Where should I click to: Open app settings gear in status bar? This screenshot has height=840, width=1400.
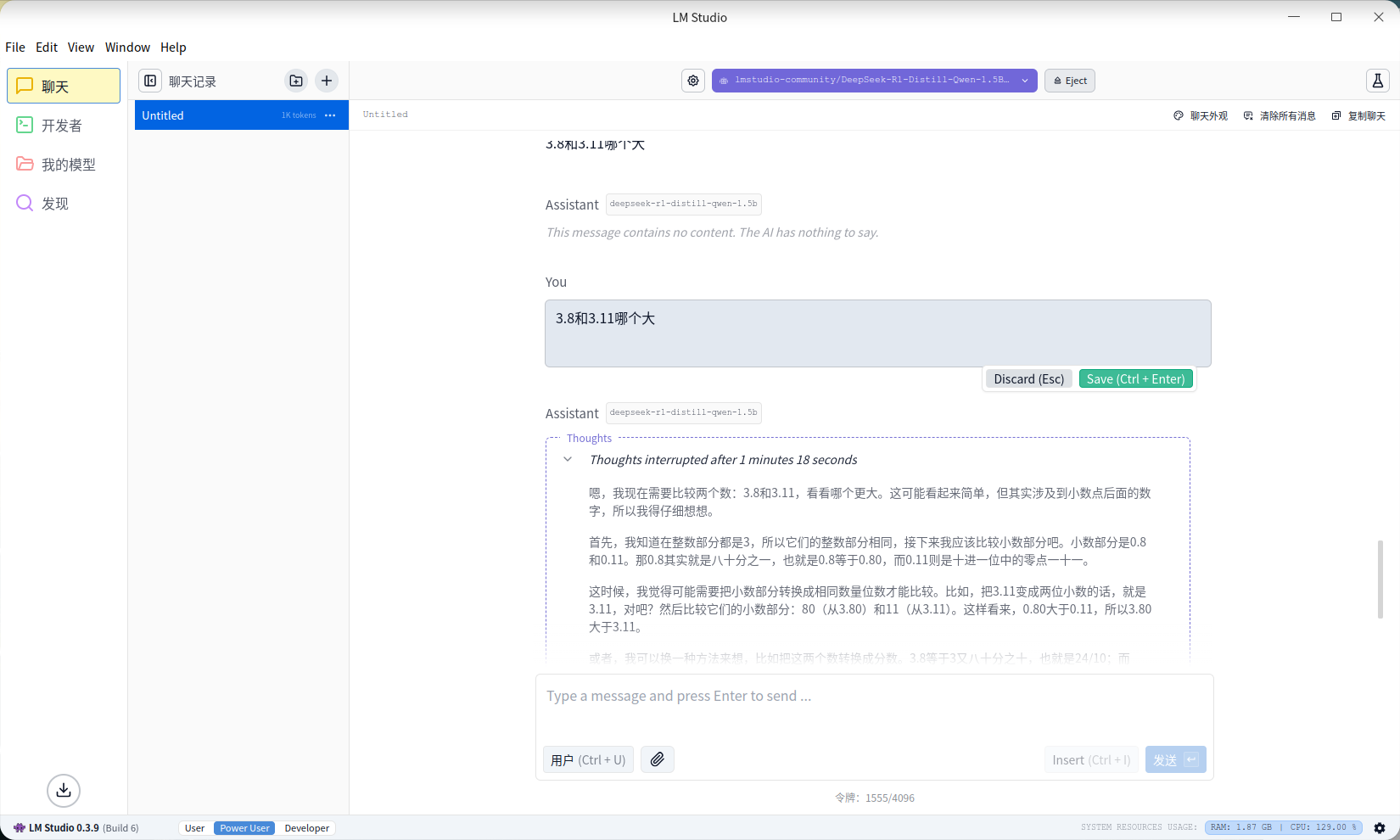point(1380,827)
